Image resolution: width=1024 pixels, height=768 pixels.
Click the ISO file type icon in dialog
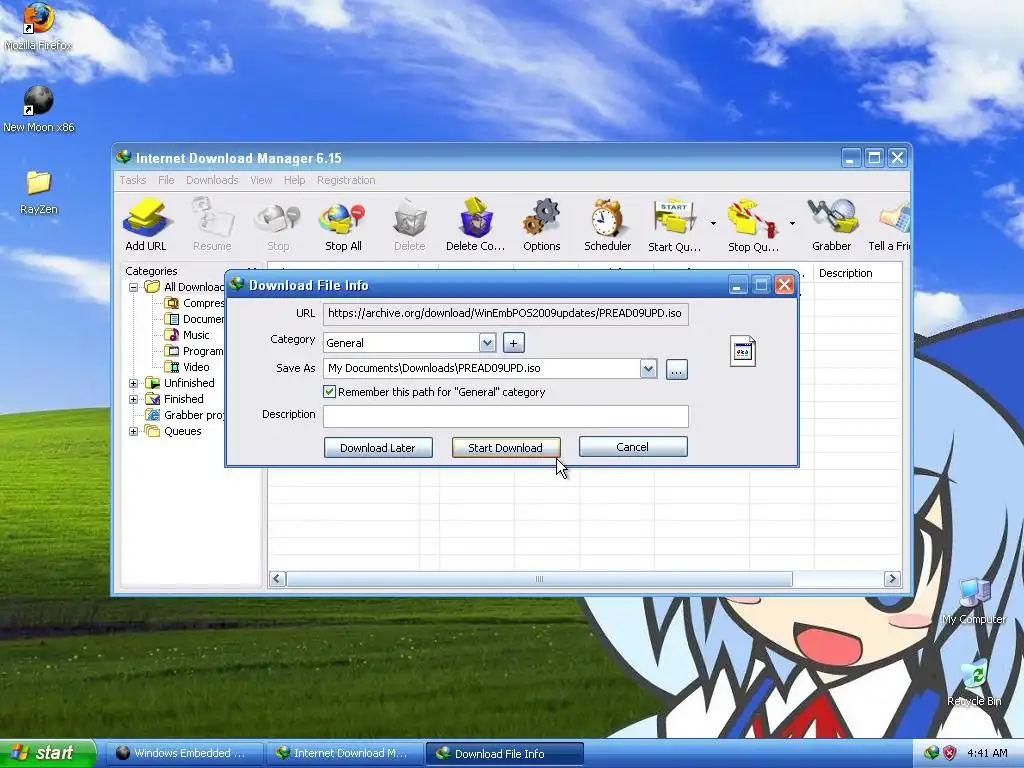click(x=743, y=351)
